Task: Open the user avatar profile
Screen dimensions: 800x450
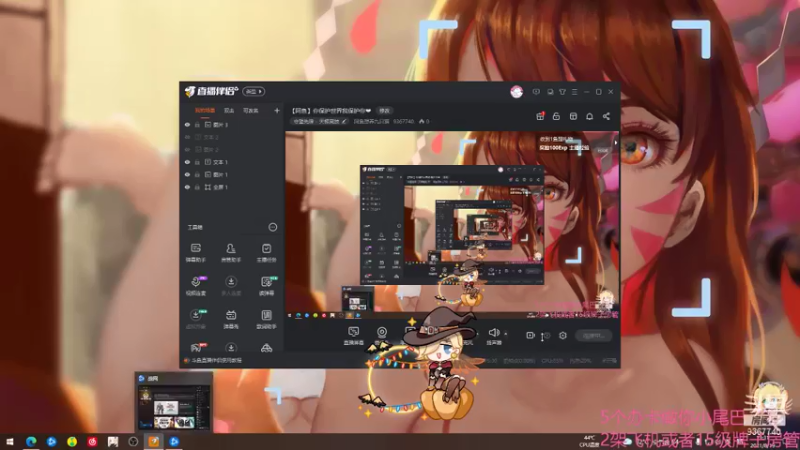Action: point(516,92)
